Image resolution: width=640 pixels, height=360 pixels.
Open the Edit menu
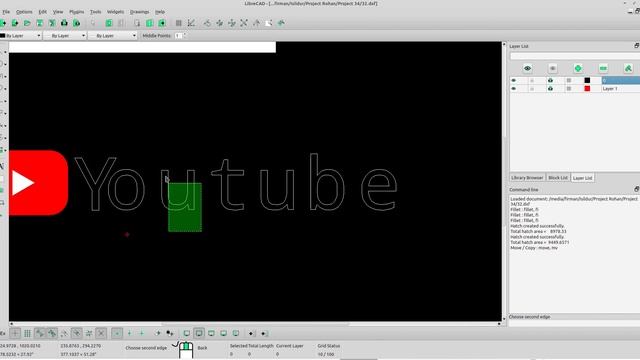(x=42, y=12)
